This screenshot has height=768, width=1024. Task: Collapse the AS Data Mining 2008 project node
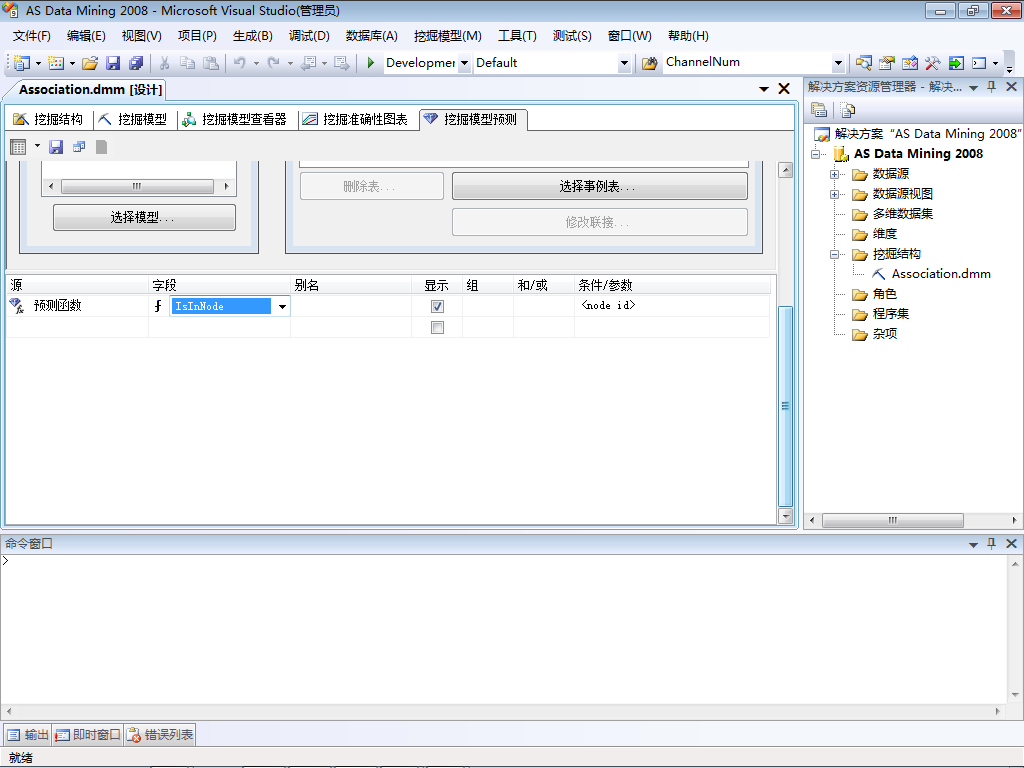click(x=816, y=154)
